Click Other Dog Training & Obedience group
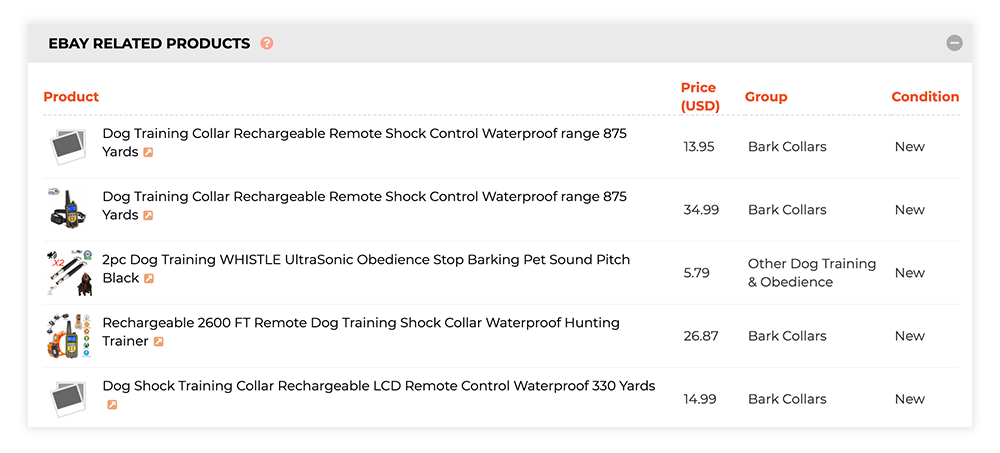 click(812, 273)
